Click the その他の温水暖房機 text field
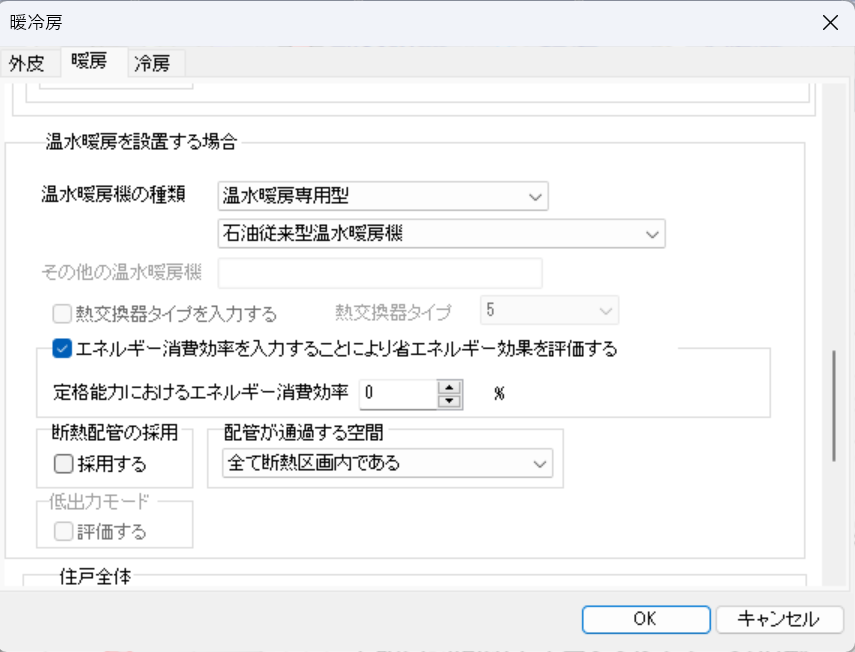 tap(380, 273)
